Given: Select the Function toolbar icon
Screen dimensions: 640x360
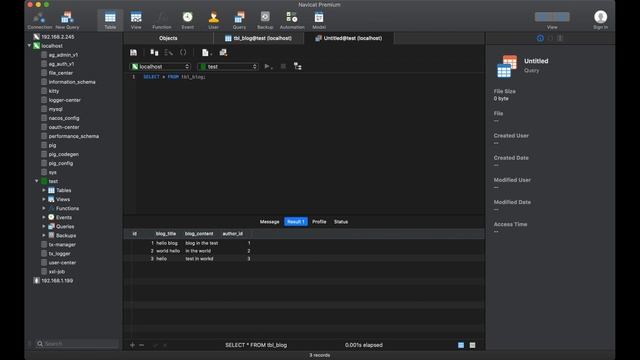Looking at the screenshot, I should (x=162, y=20).
